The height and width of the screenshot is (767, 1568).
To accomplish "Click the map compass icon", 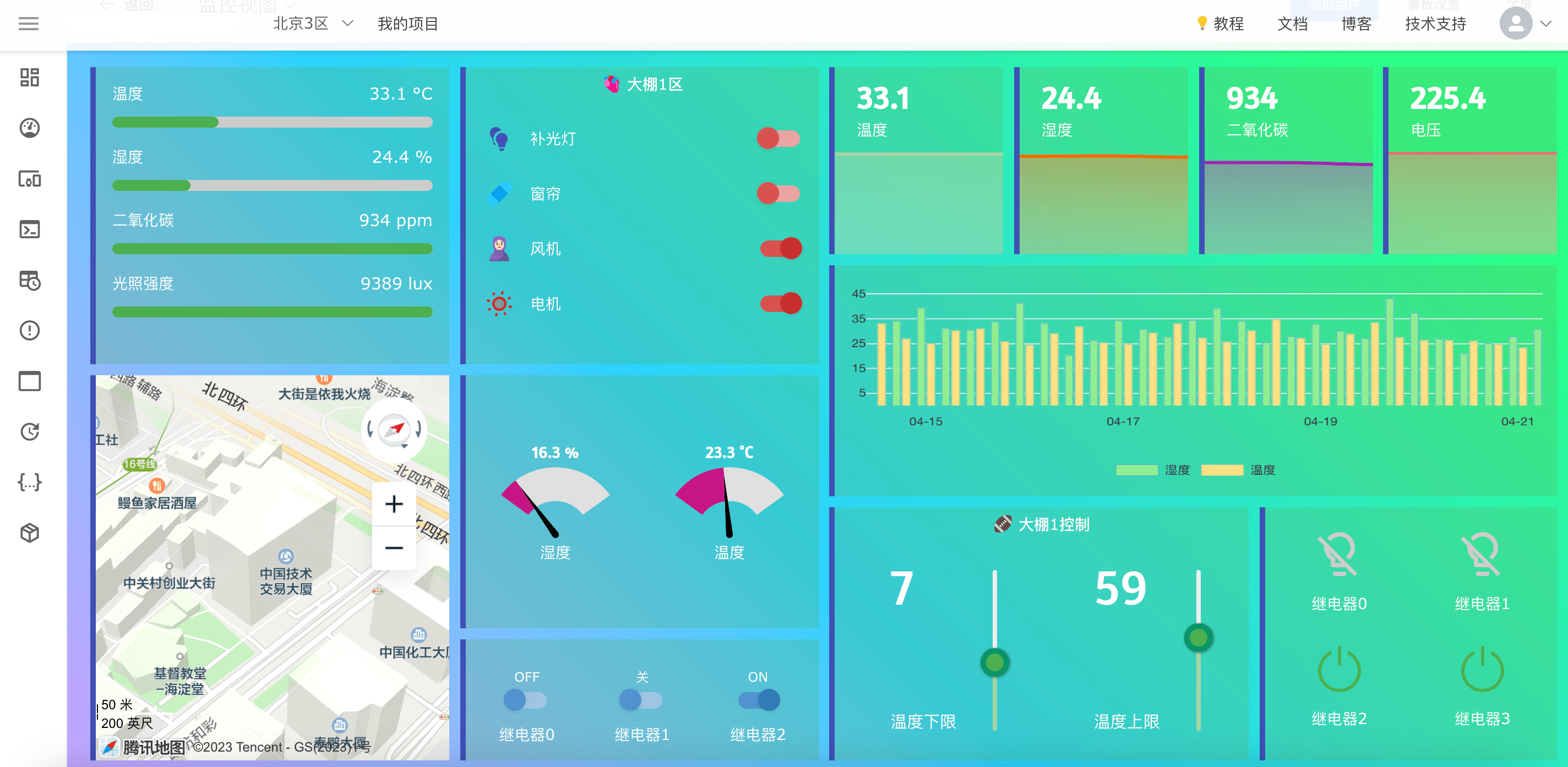I will point(394,430).
